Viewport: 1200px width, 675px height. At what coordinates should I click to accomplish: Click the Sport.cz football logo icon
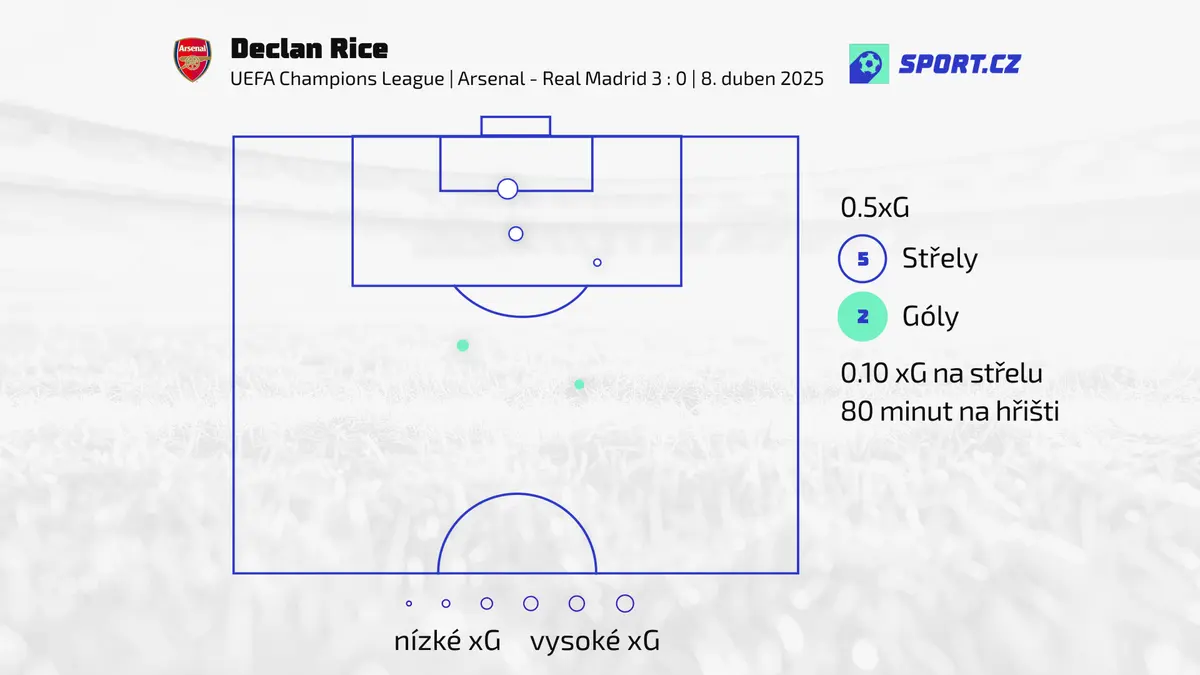[x=868, y=64]
